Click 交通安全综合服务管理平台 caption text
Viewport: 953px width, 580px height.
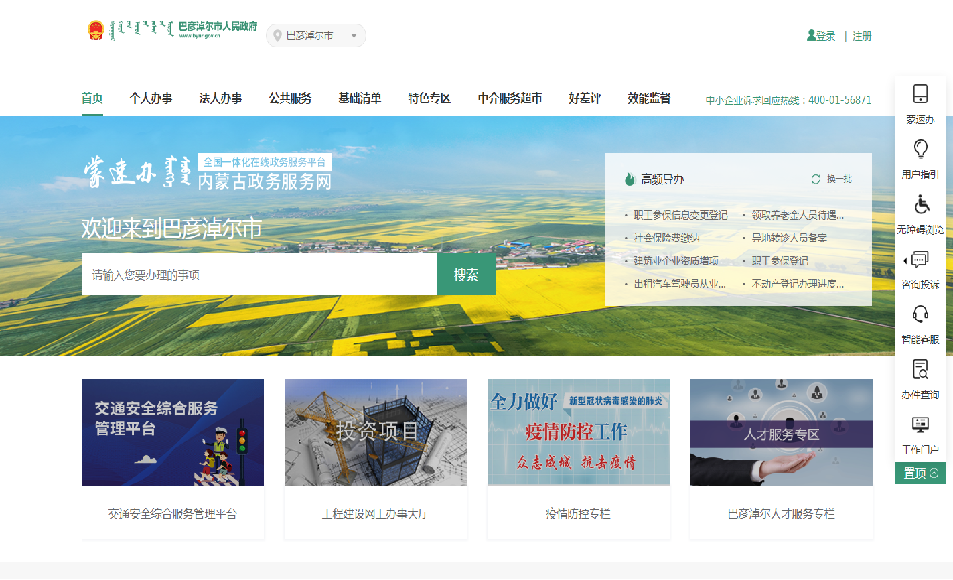click(x=172, y=514)
